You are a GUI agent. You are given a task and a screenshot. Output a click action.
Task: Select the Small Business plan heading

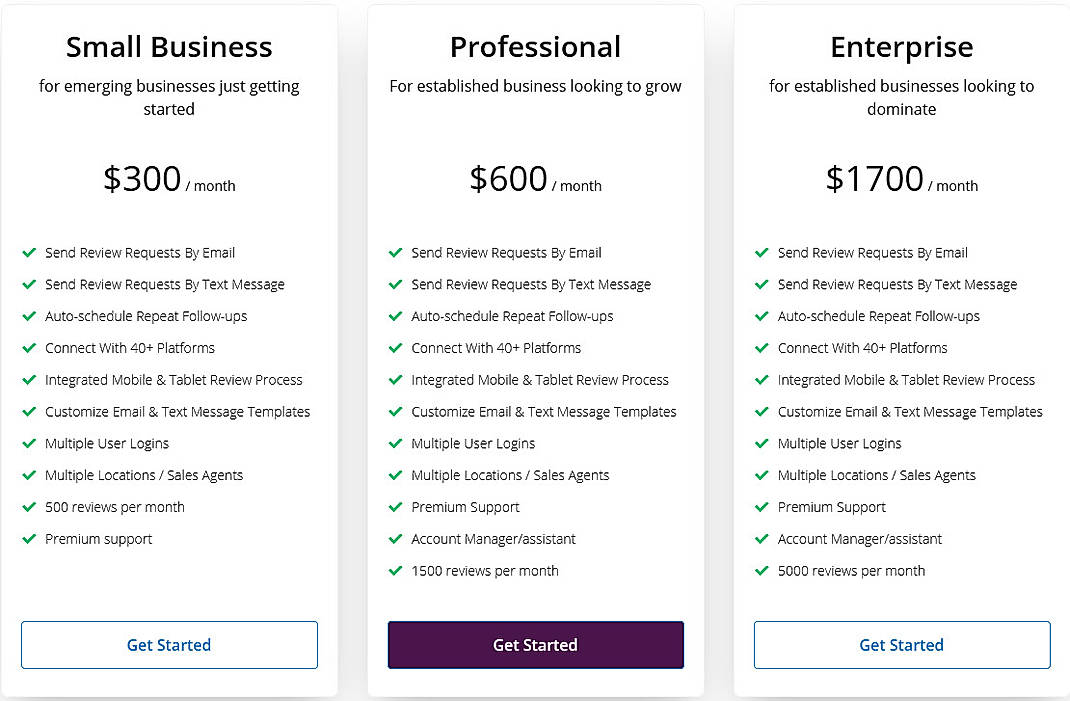pos(169,47)
